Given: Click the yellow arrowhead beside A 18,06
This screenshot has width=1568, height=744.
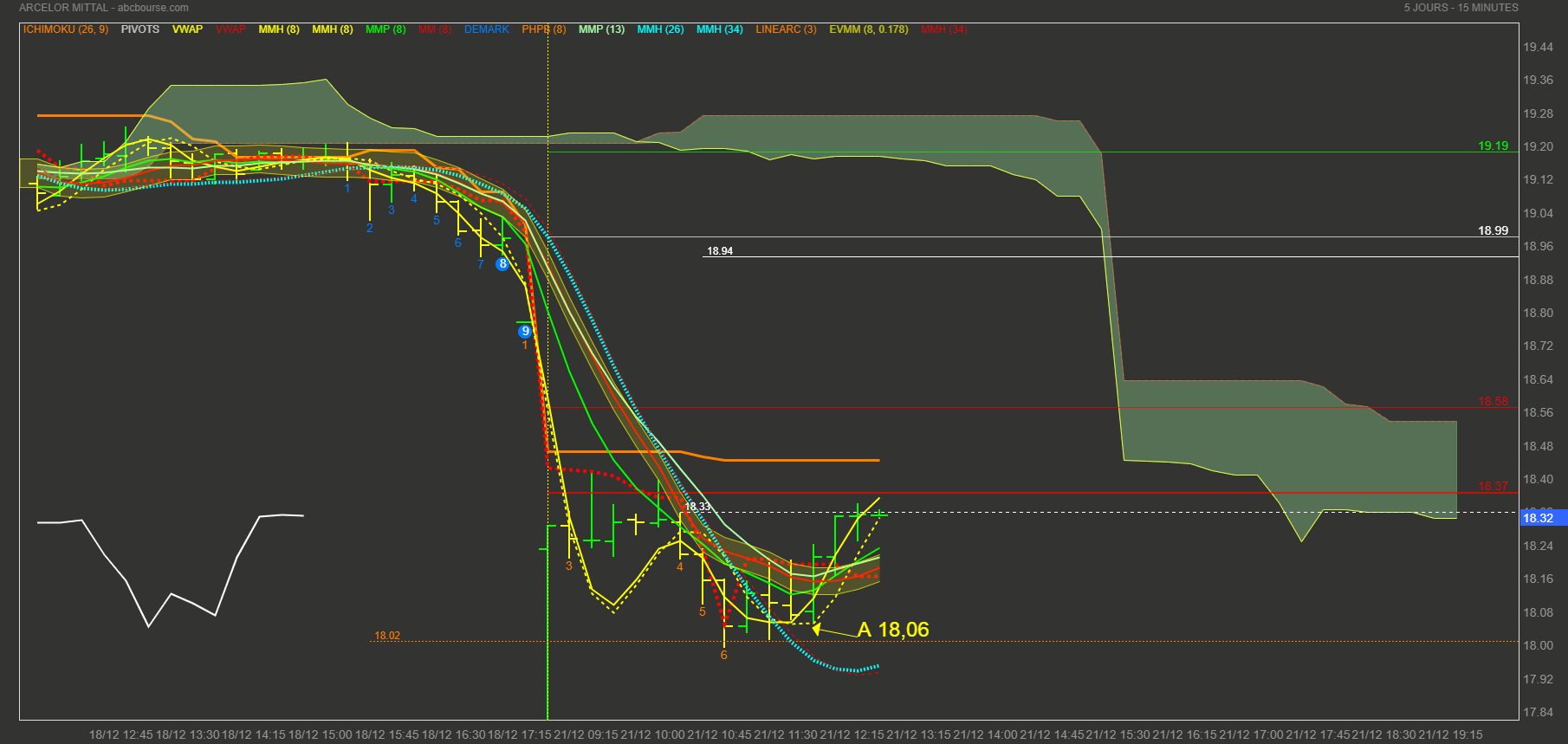Looking at the screenshot, I should point(816,629).
